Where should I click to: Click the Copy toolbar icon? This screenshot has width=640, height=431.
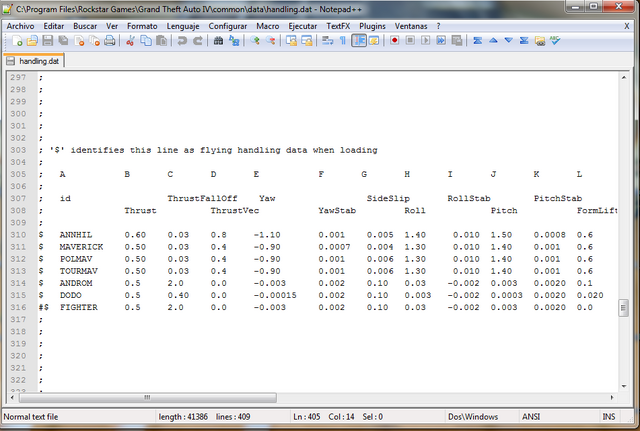coord(146,40)
